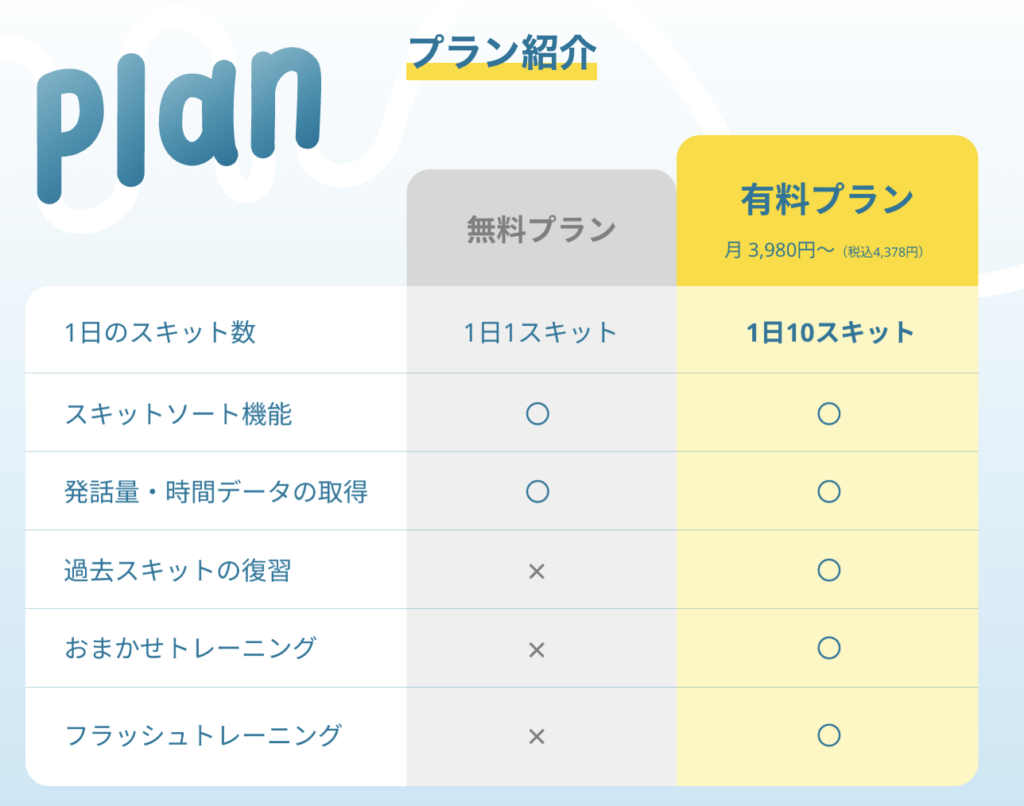Click the 1日のスキット数 row label
1024x806 pixels.
coord(160,332)
